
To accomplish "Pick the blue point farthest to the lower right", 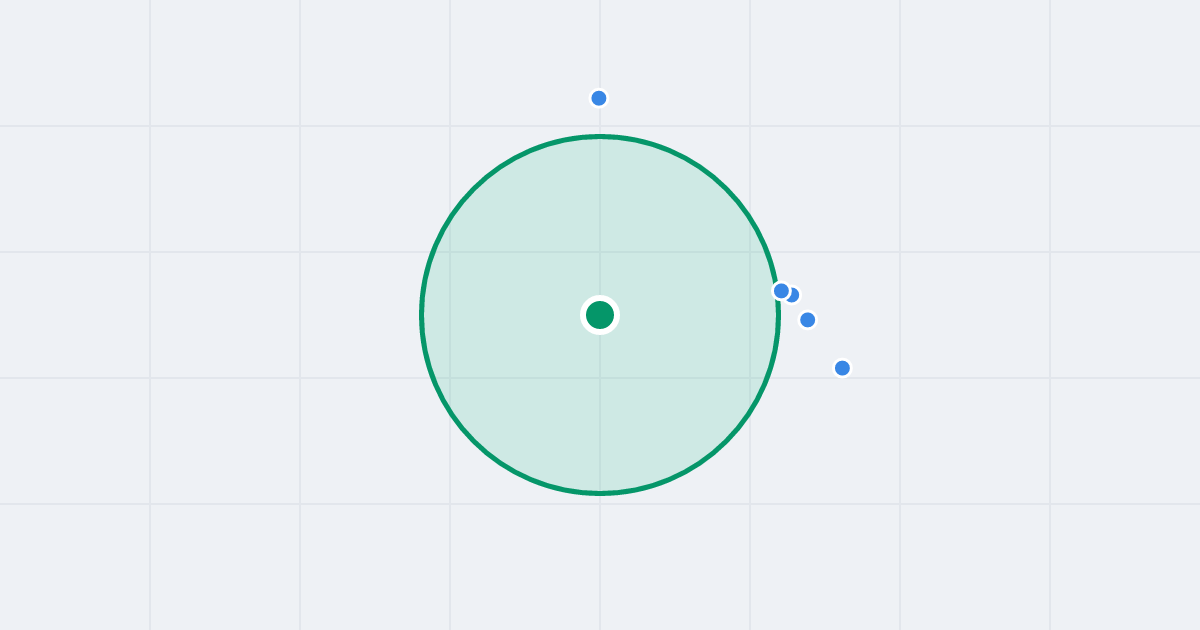I will click(842, 368).
